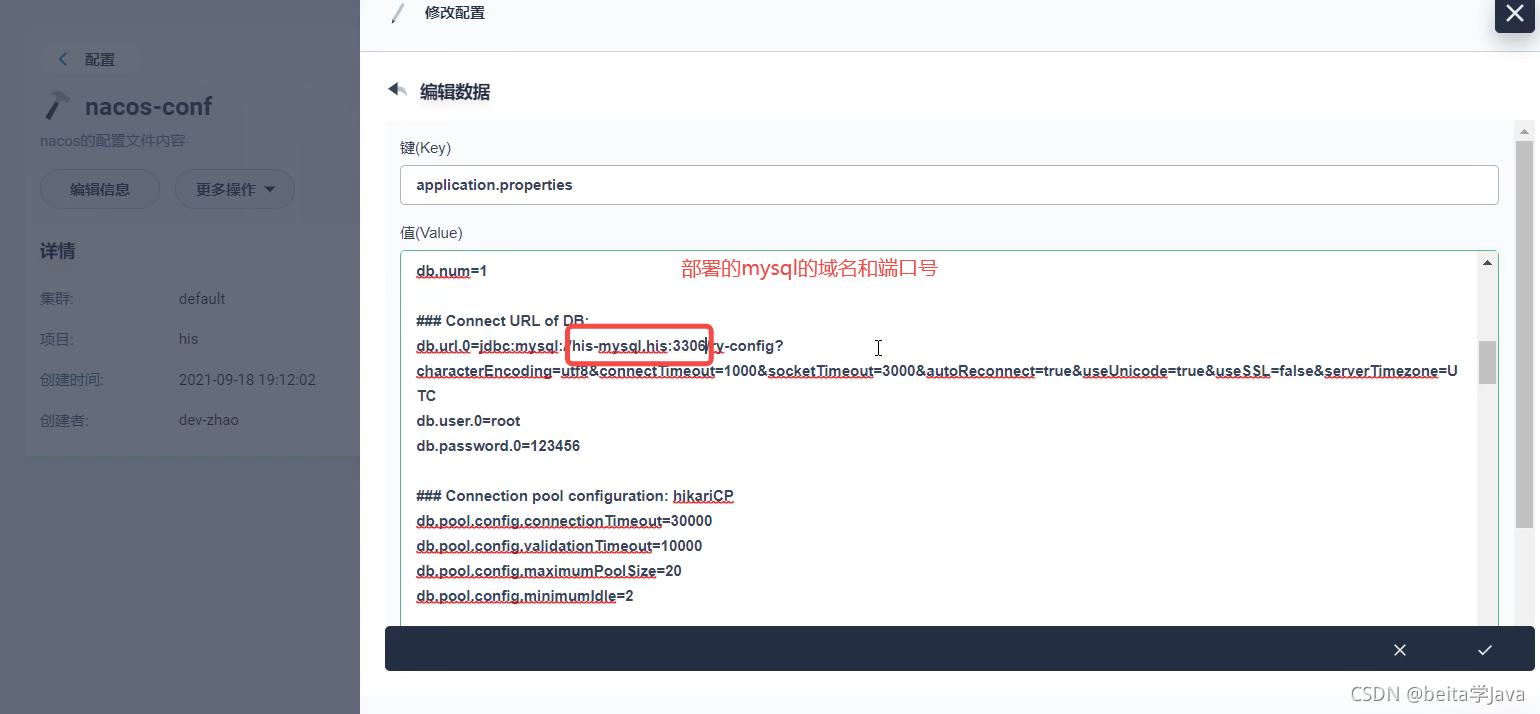Click the 编辑数据 heading text
The image size is (1540, 714).
(x=455, y=92)
